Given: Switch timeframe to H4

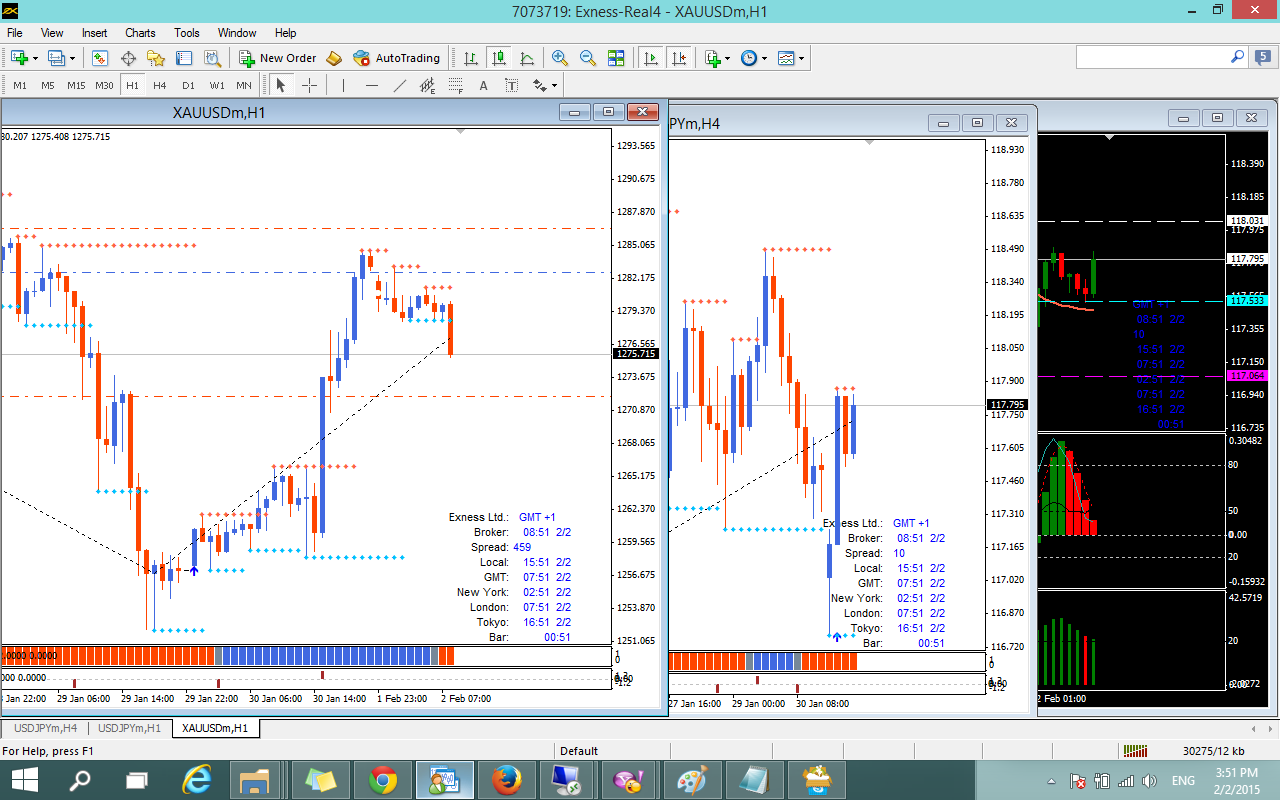Looking at the screenshot, I should (160, 85).
